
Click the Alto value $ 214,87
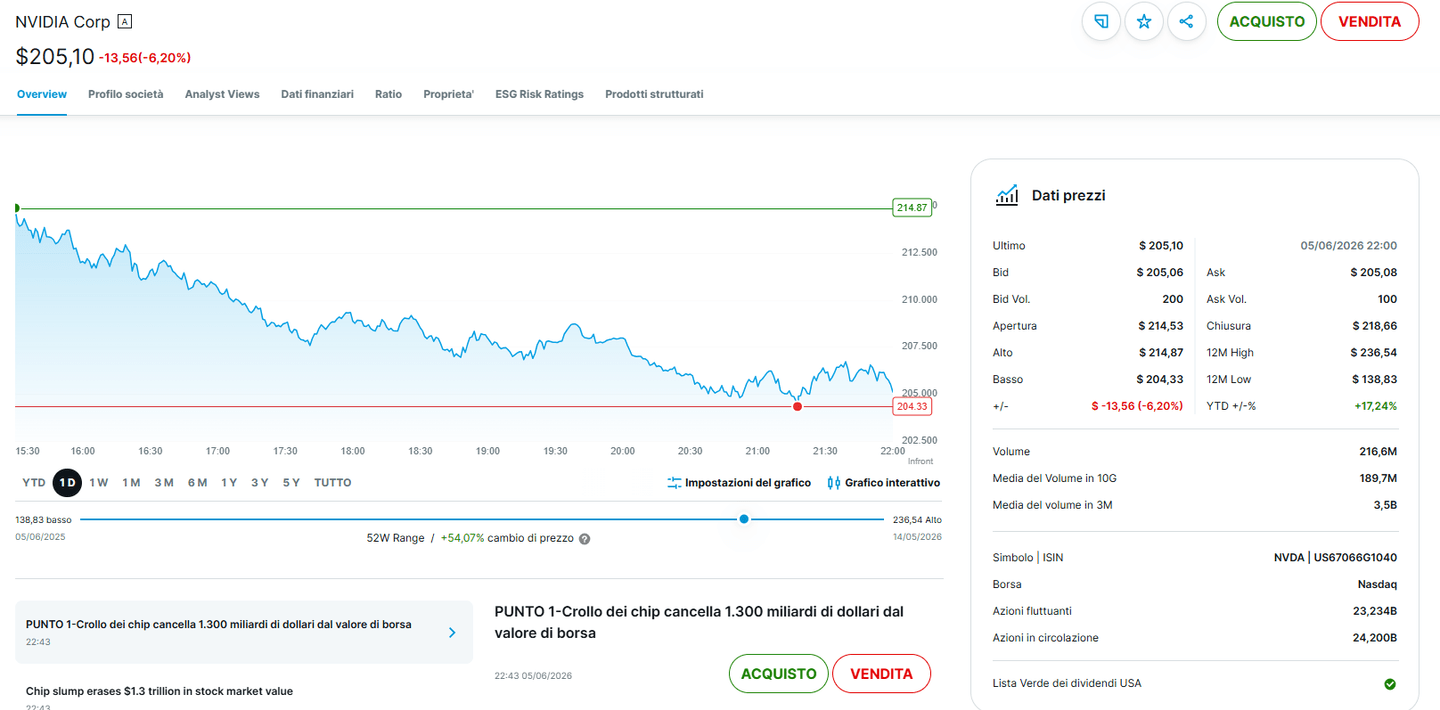click(1161, 353)
